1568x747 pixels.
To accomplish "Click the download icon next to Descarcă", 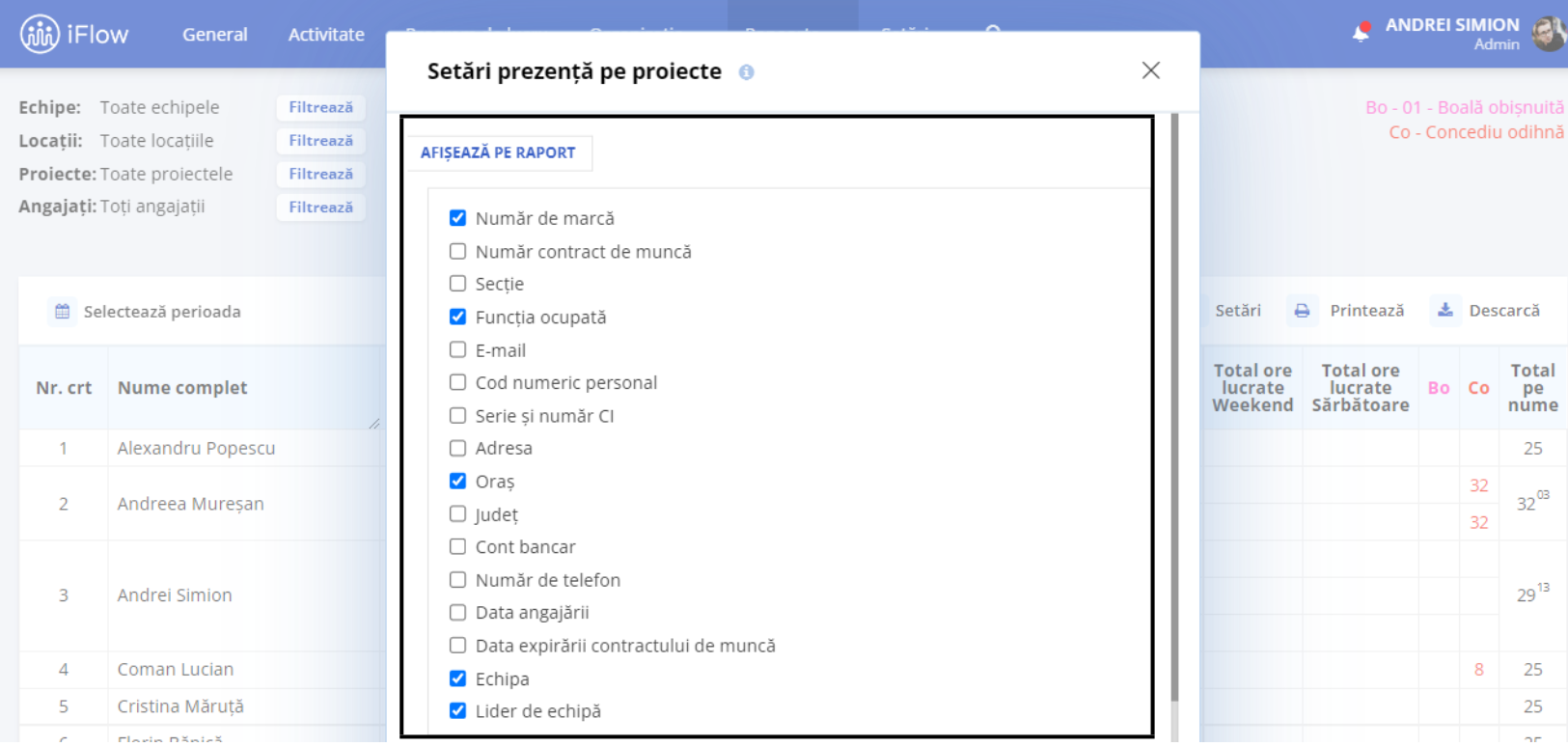I will tap(1444, 310).
